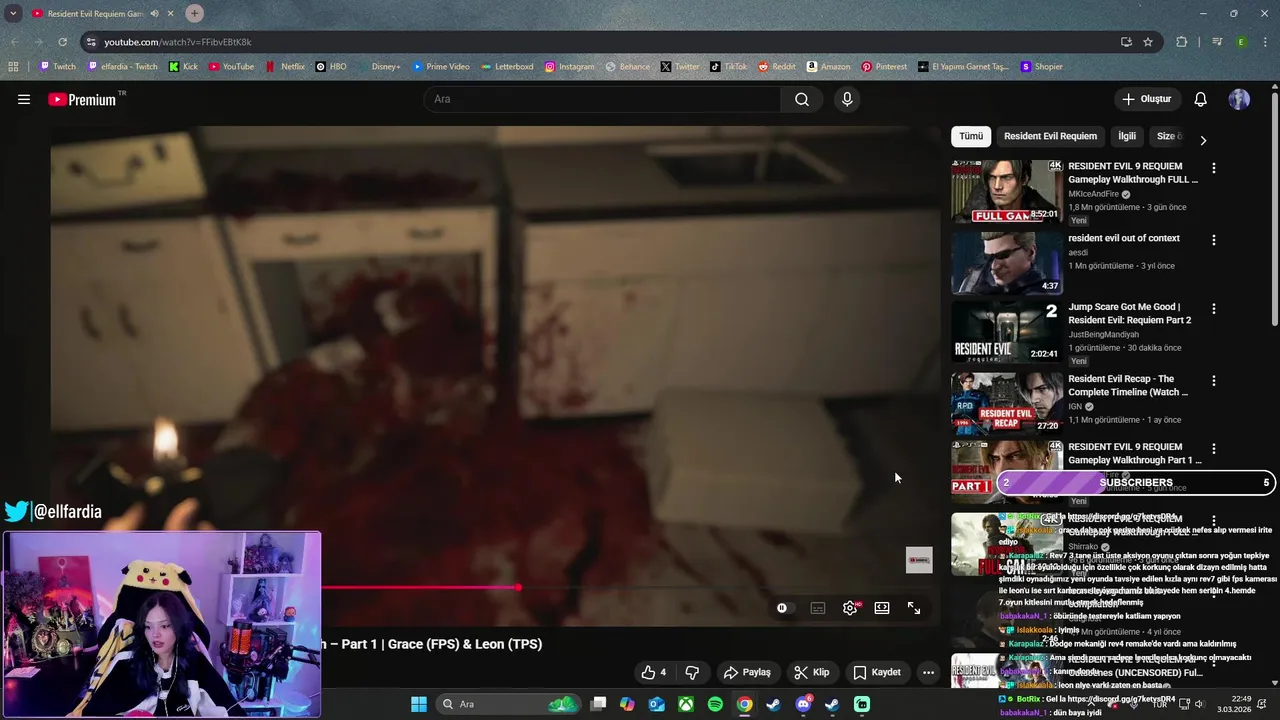Click the youtube.com address bar
The width and height of the screenshot is (1280, 720).
click(600, 42)
